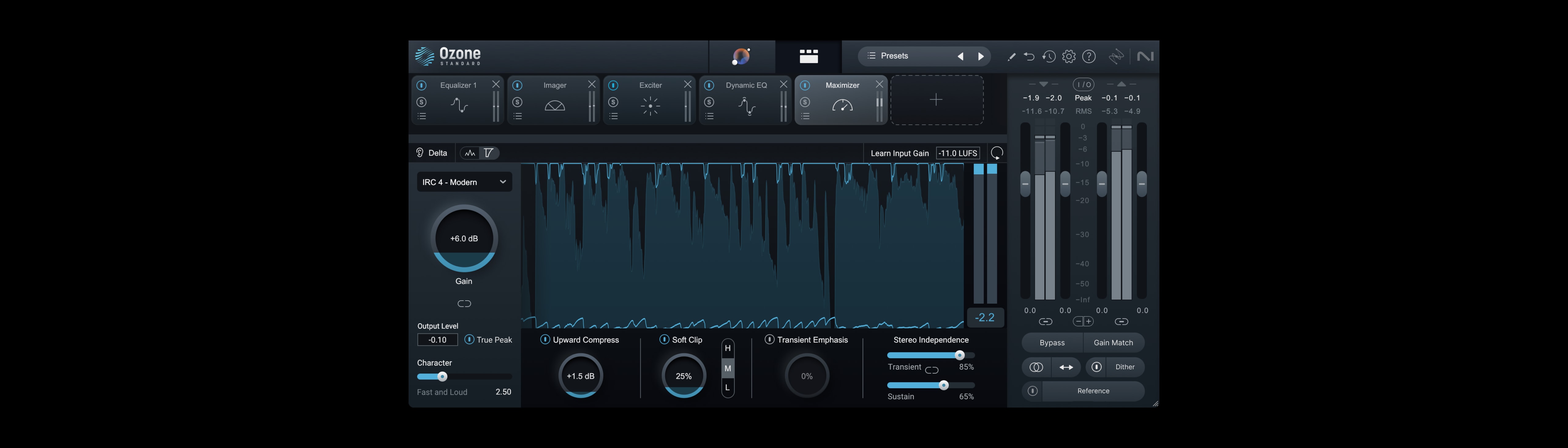Viewport: 1568px width, 448px height.
Task: Adjust the Sustain stereo independence slider
Action: pos(944,385)
